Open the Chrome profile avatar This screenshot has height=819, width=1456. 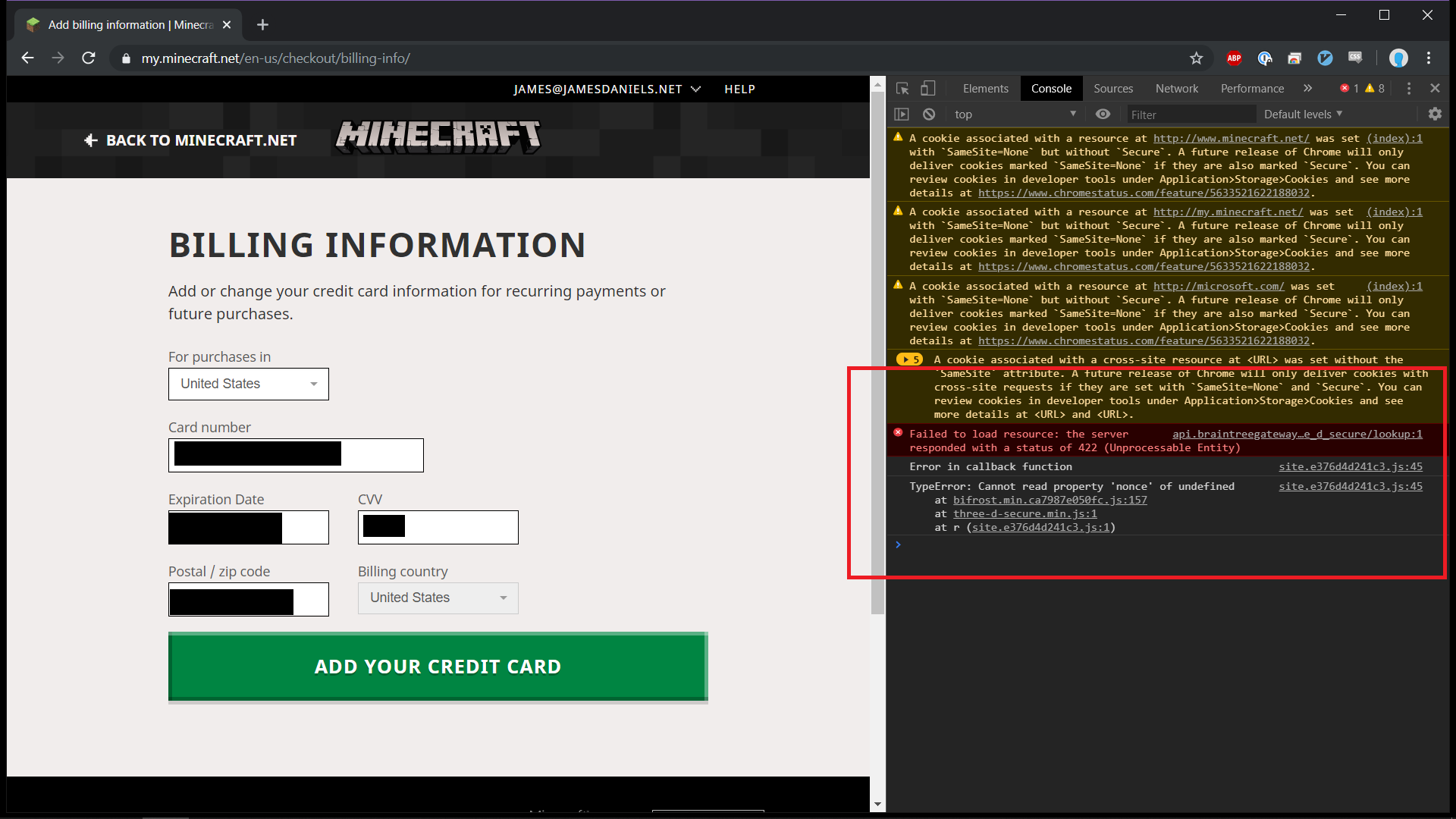click(x=1398, y=58)
